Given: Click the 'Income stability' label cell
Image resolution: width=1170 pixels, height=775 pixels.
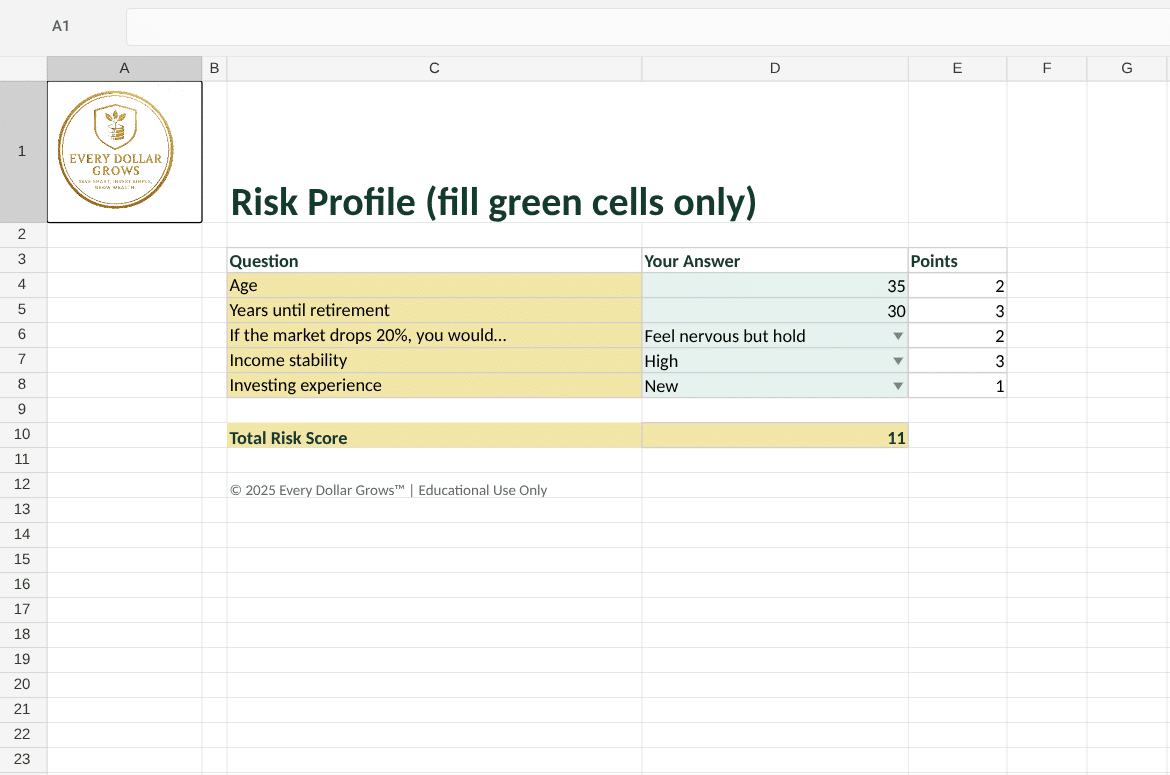Looking at the screenshot, I should [x=434, y=360].
